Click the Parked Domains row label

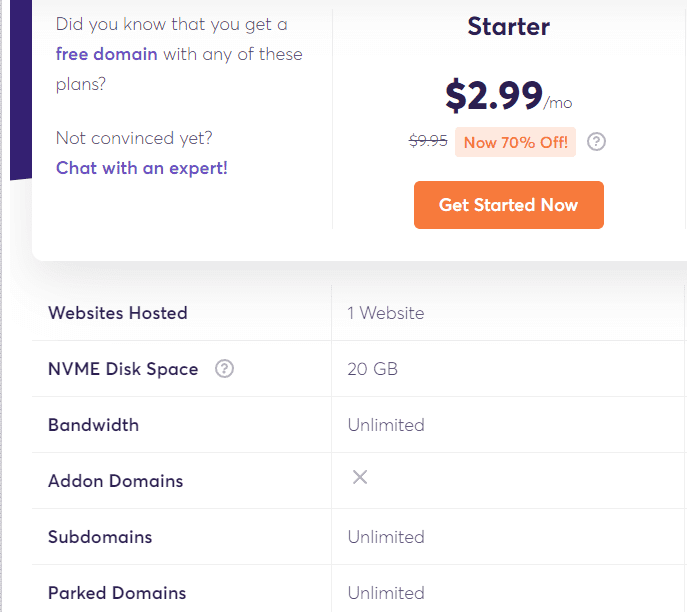pos(117,593)
